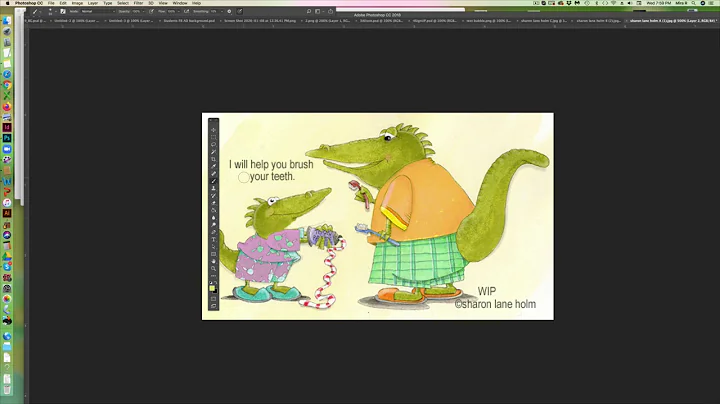This screenshot has width=720, height=404.
Task: Open smoothing options gear icon
Action: 229,11
